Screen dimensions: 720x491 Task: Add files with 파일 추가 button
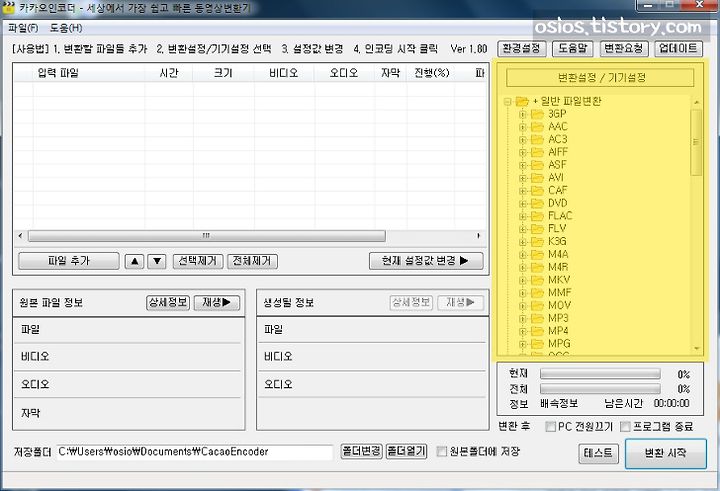click(x=69, y=261)
